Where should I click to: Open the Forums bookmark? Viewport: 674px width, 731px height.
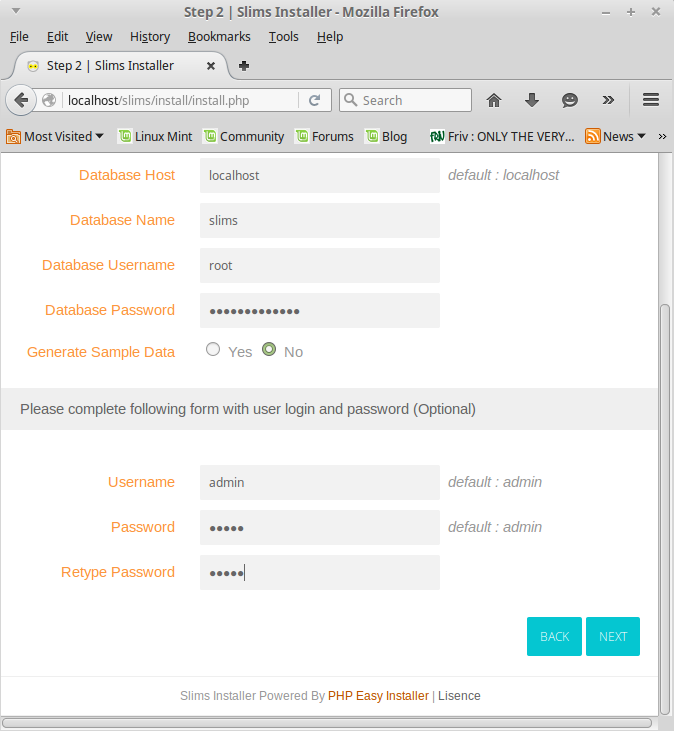coord(325,137)
